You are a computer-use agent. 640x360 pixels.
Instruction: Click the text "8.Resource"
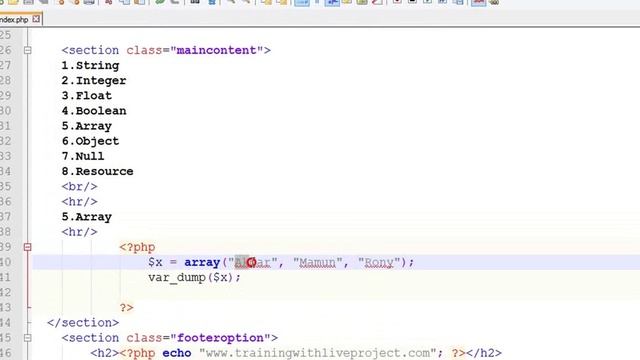(x=98, y=171)
